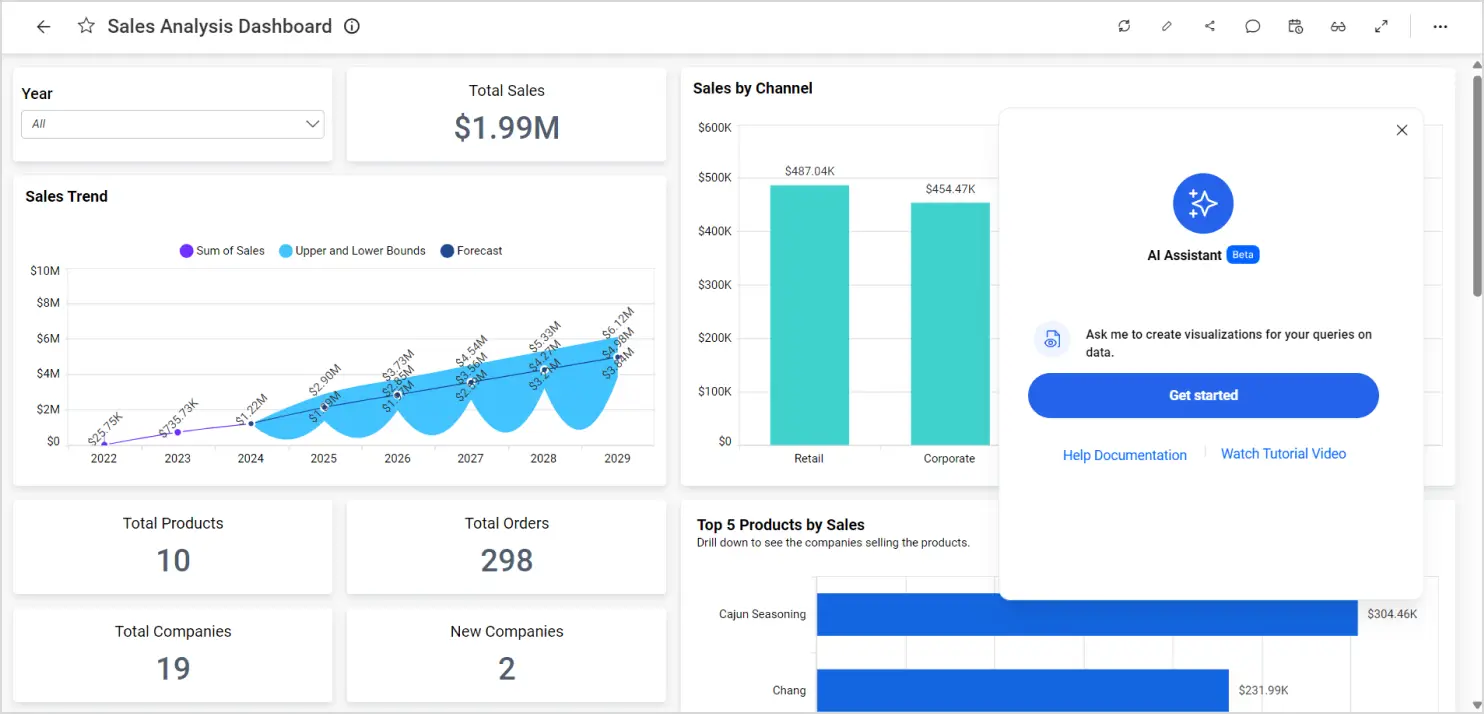
Task: Open the comments speech bubble icon
Action: tap(1252, 27)
